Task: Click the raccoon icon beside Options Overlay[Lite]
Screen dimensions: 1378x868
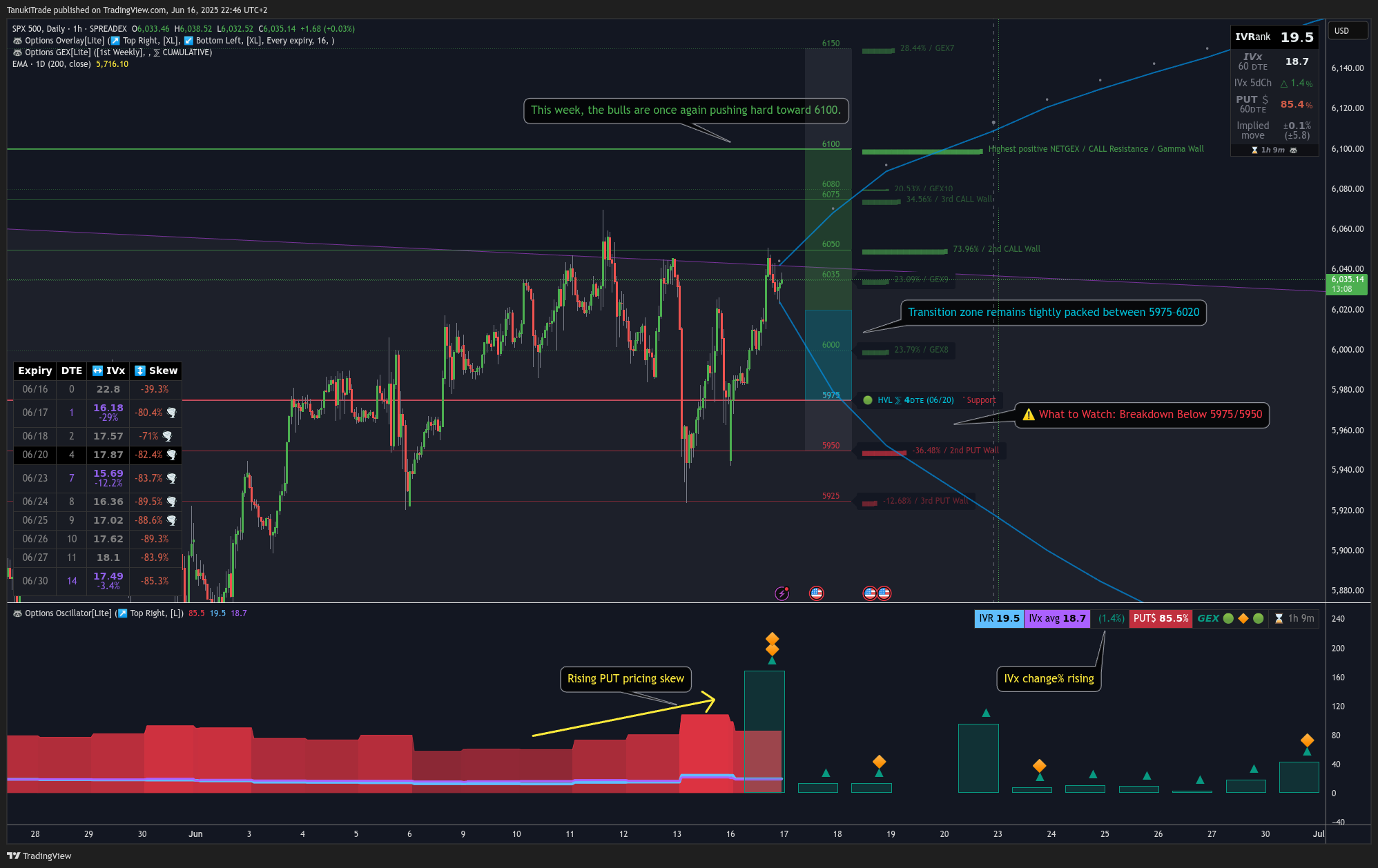Action: pyautogui.click(x=17, y=41)
